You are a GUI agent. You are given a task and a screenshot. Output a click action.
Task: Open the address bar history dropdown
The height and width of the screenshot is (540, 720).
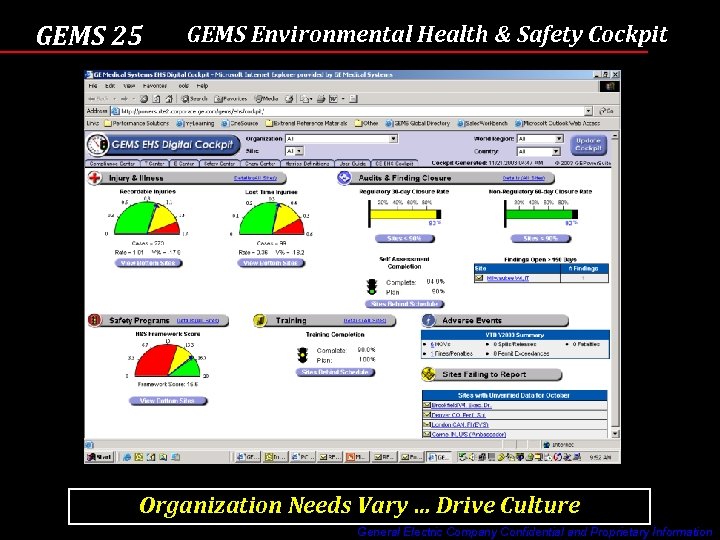588,111
